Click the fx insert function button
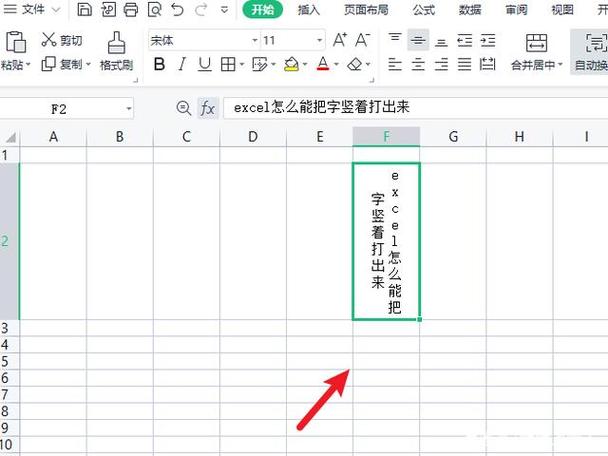This screenshot has height=456, width=608. (x=207, y=108)
